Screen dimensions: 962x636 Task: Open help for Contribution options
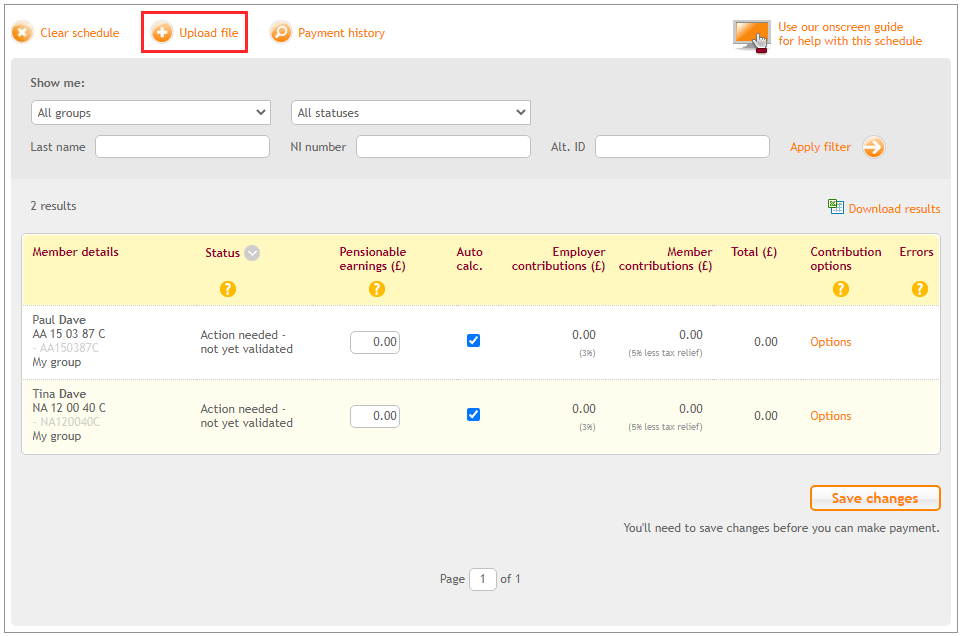841,288
